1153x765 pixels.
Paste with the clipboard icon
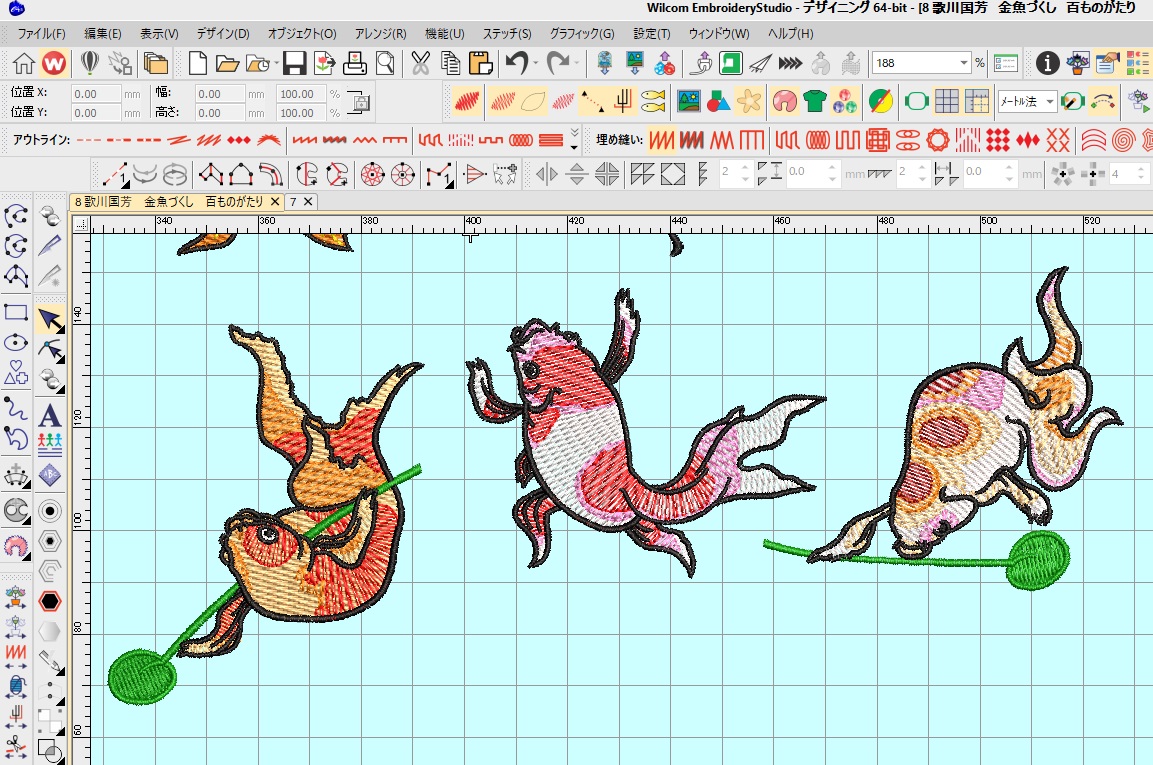(x=480, y=63)
